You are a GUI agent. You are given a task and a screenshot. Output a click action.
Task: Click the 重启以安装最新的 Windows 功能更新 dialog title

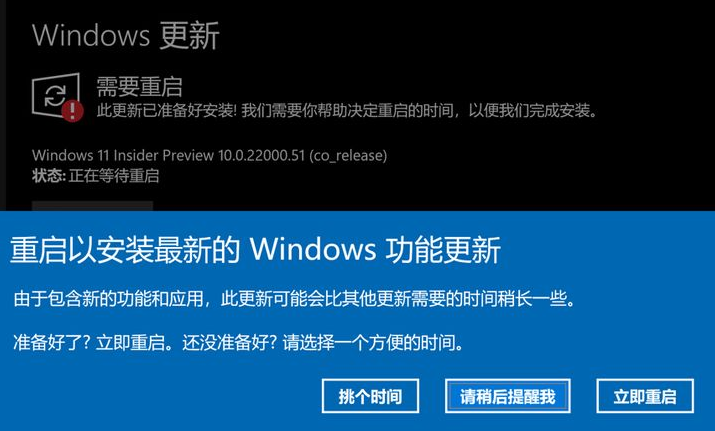(x=255, y=250)
